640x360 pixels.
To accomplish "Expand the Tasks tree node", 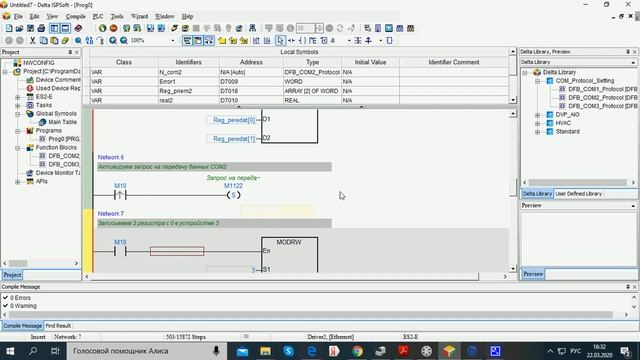I will (18, 105).
